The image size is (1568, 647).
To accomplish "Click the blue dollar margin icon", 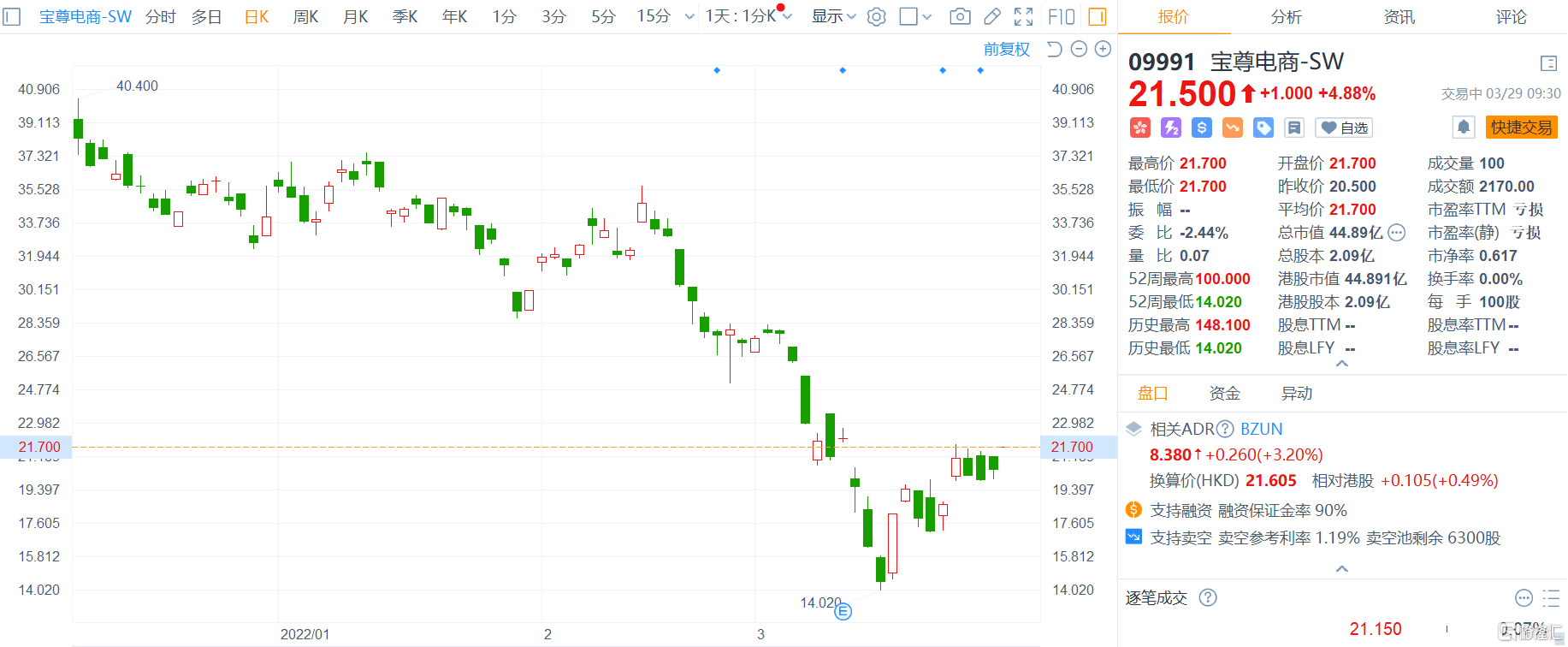I will click(x=1201, y=128).
